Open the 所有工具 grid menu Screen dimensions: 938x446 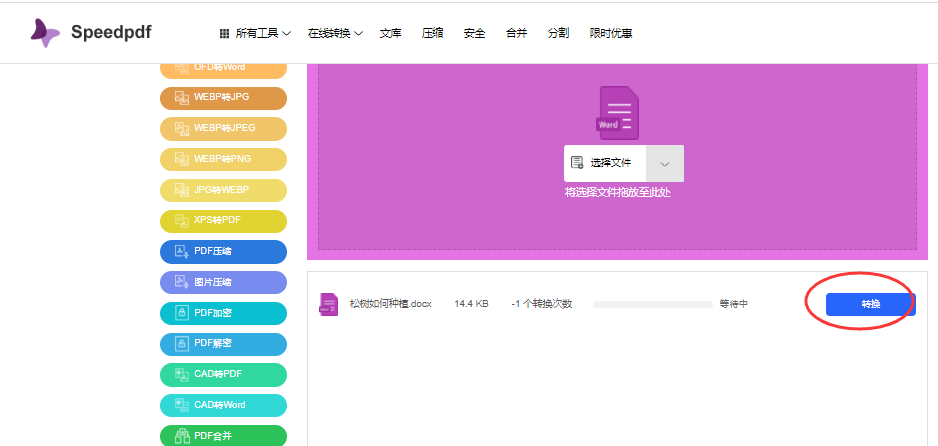coord(255,33)
